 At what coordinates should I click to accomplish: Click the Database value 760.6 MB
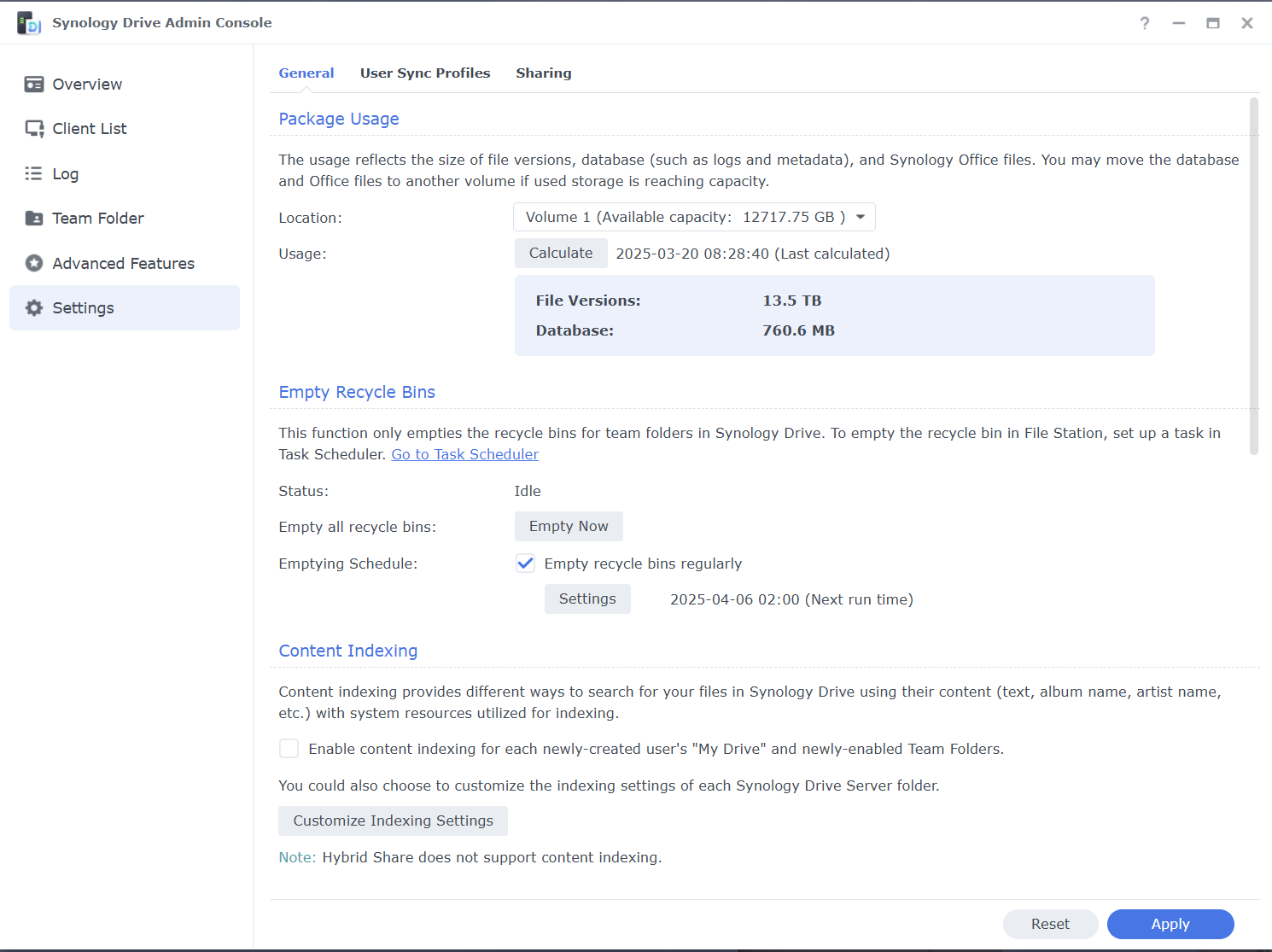[x=799, y=330]
